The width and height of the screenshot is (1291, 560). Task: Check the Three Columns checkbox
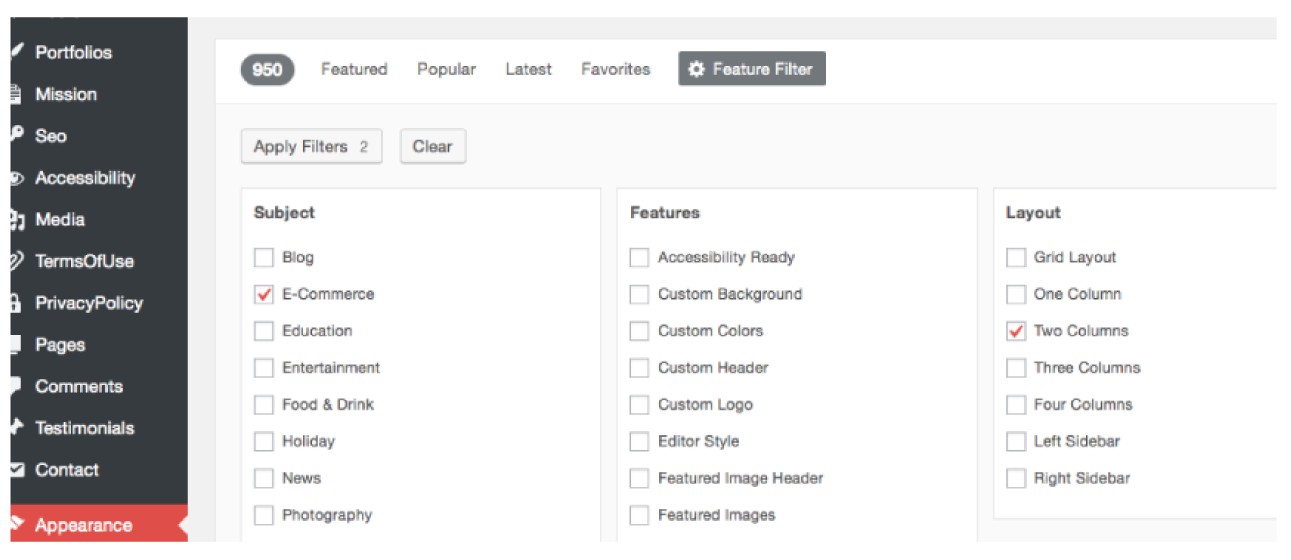coord(1015,368)
